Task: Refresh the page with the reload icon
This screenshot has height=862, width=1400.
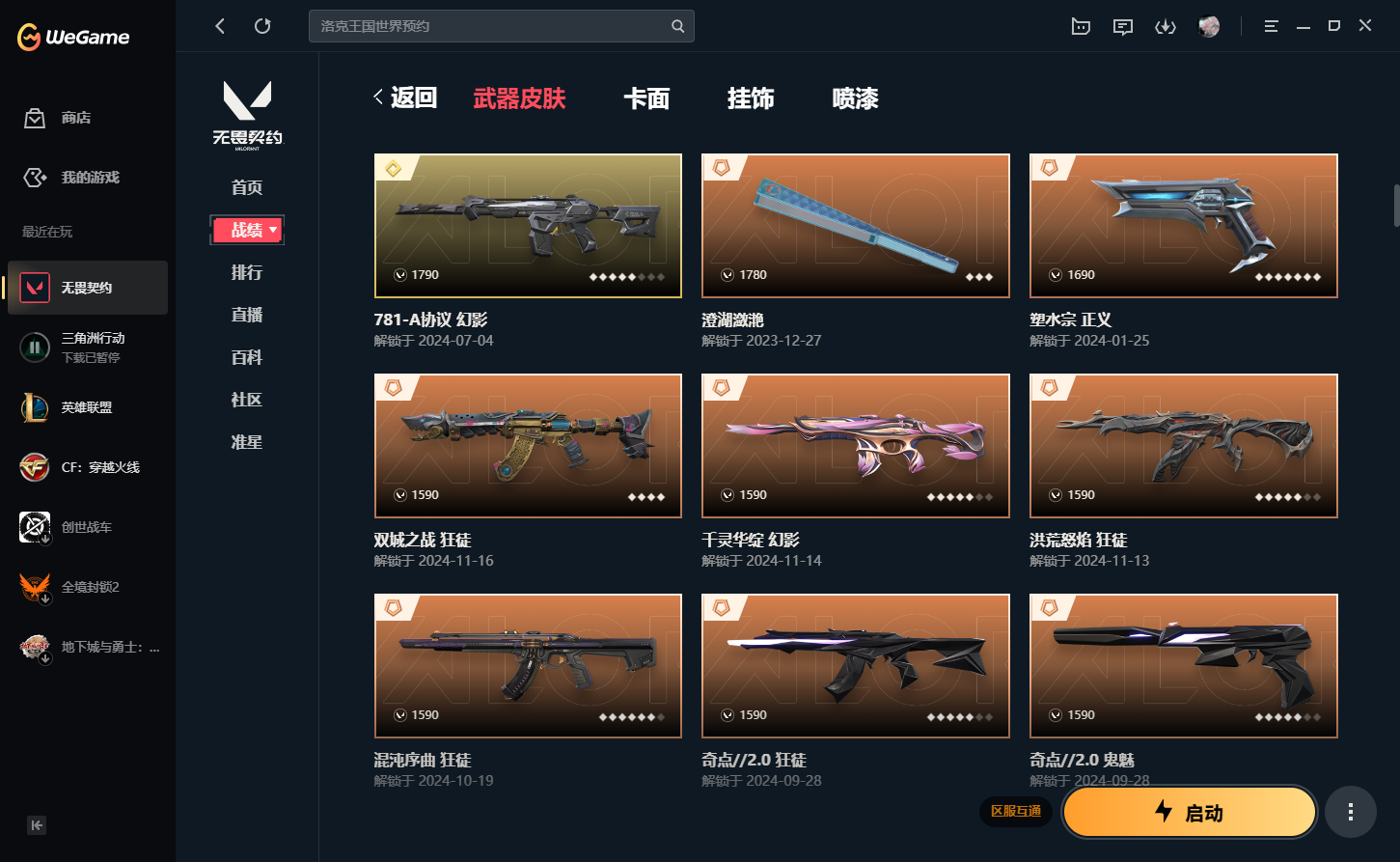Action: tap(262, 26)
